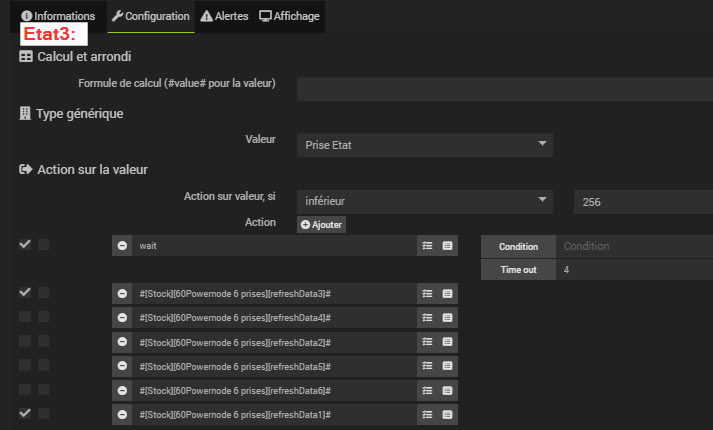The image size is (713, 430).
Task: Click minus icon beside refreshData6 action
Action: [x=122, y=390]
